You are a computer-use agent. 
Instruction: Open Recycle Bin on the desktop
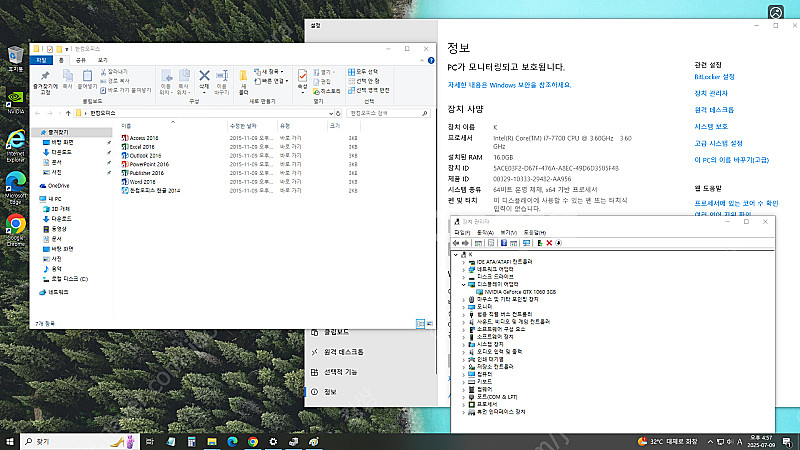16,59
